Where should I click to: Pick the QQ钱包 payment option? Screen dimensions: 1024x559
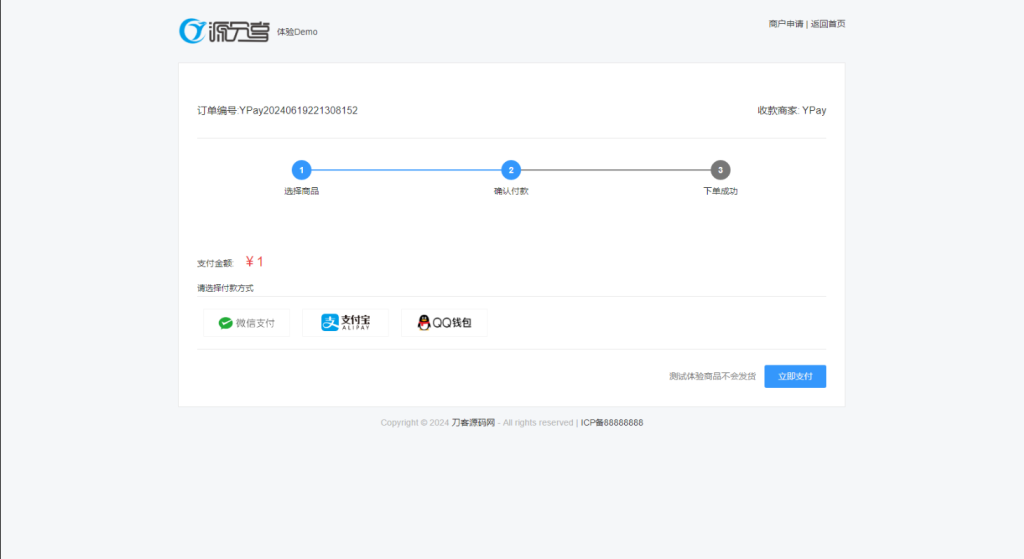point(444,323)
